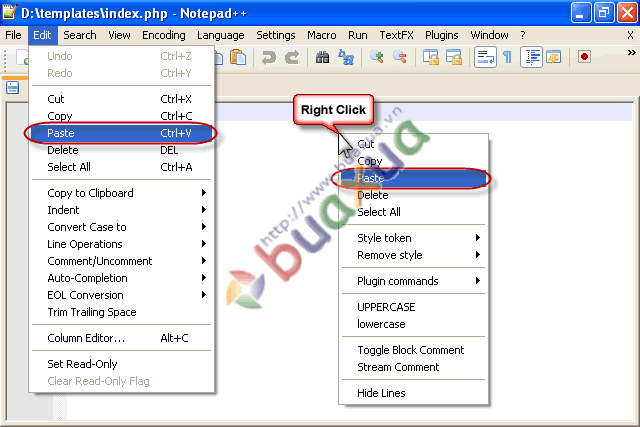Start macro recording with red dot icon
640x427 pixels.
click(584, 57)
